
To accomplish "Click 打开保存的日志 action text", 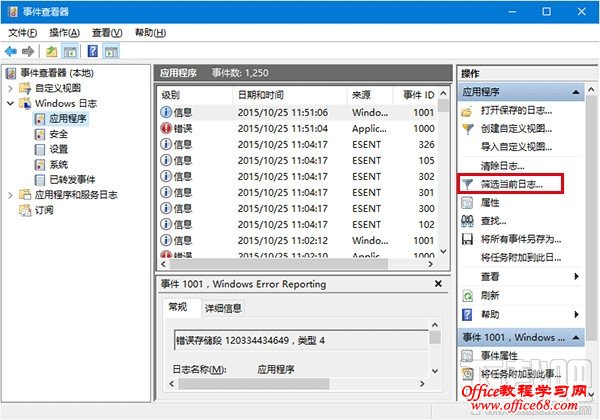I will 516,111.
